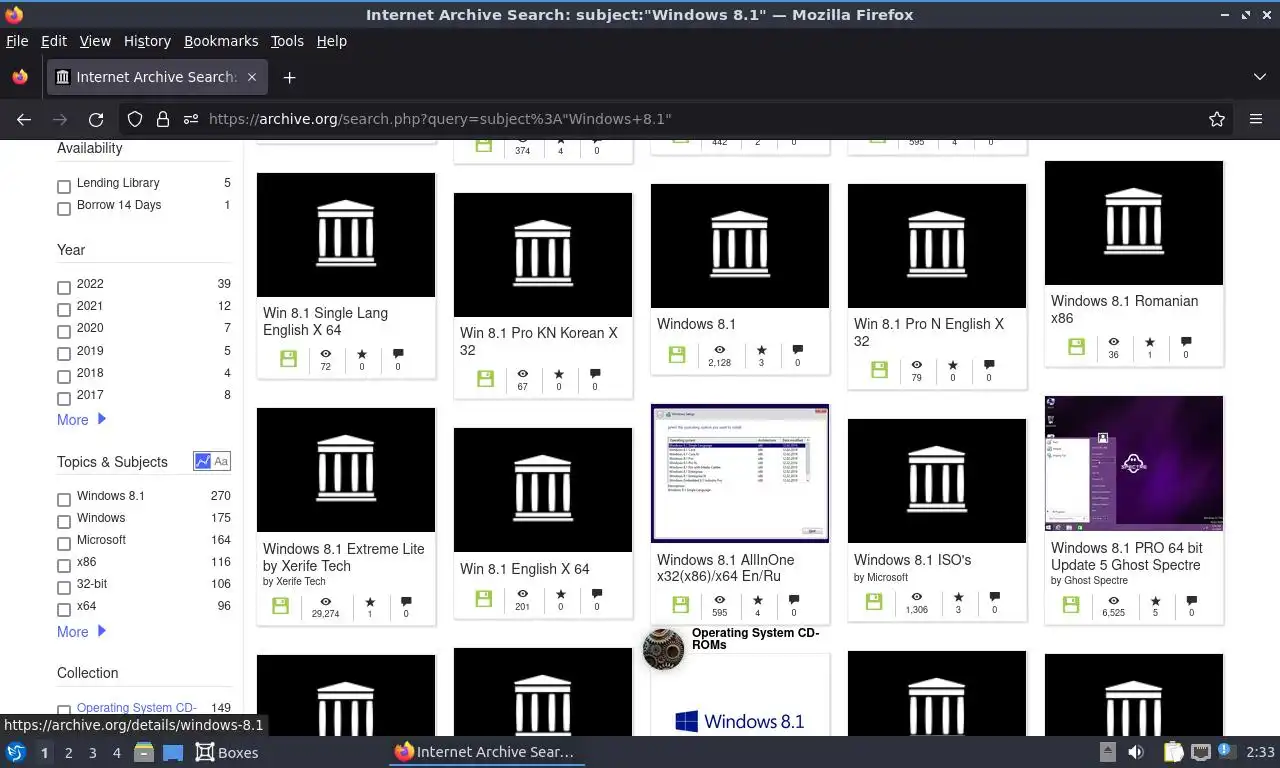
Task: Open Windows 8.1 AllInOne x32/x64 En/Ru title
Action: coord(725,568)
